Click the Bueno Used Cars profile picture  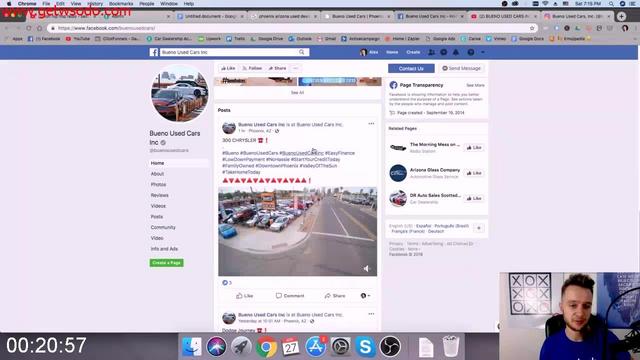(x=180, y=93)
